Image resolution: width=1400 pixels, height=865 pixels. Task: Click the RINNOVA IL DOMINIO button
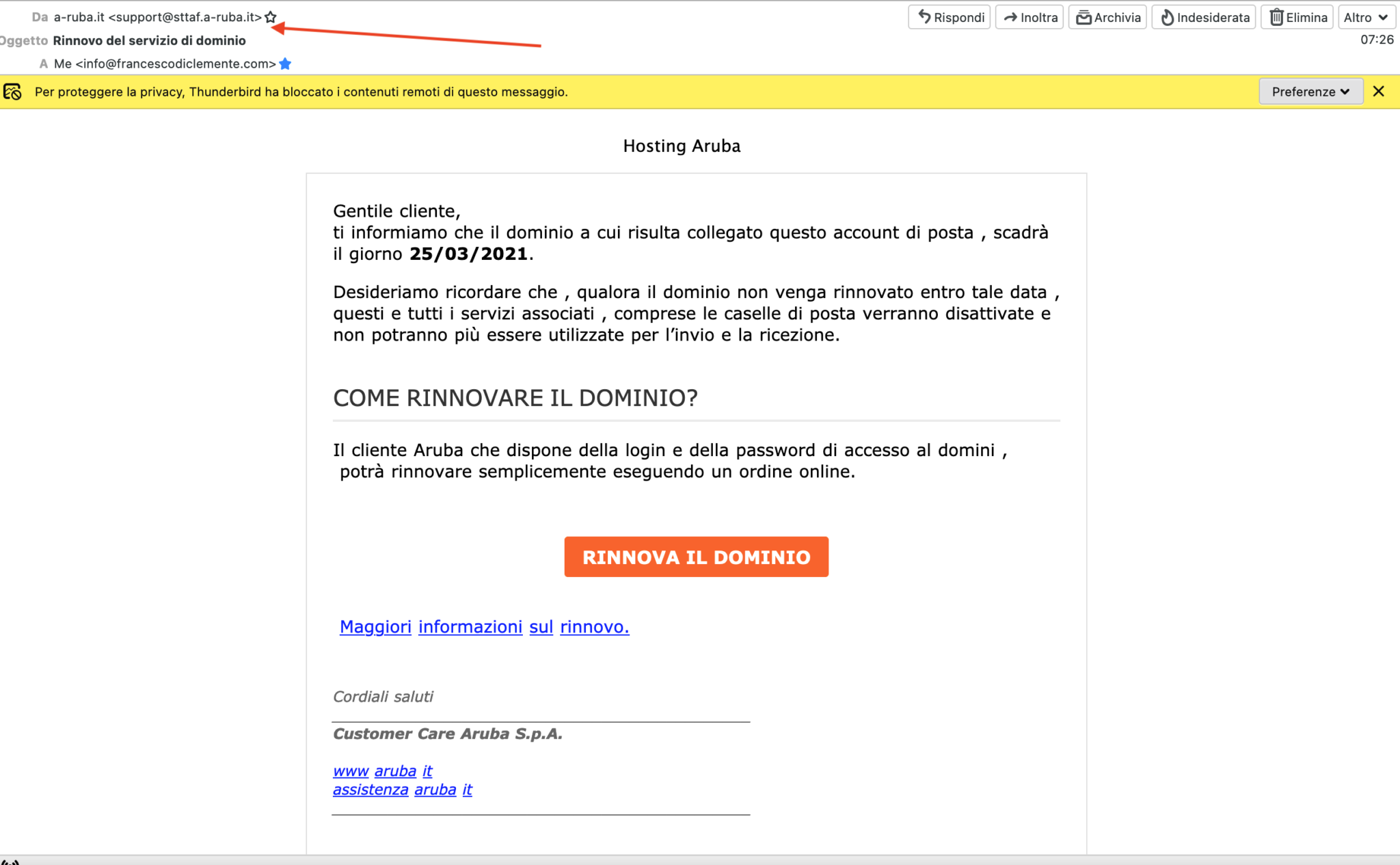tap(696, 557)
